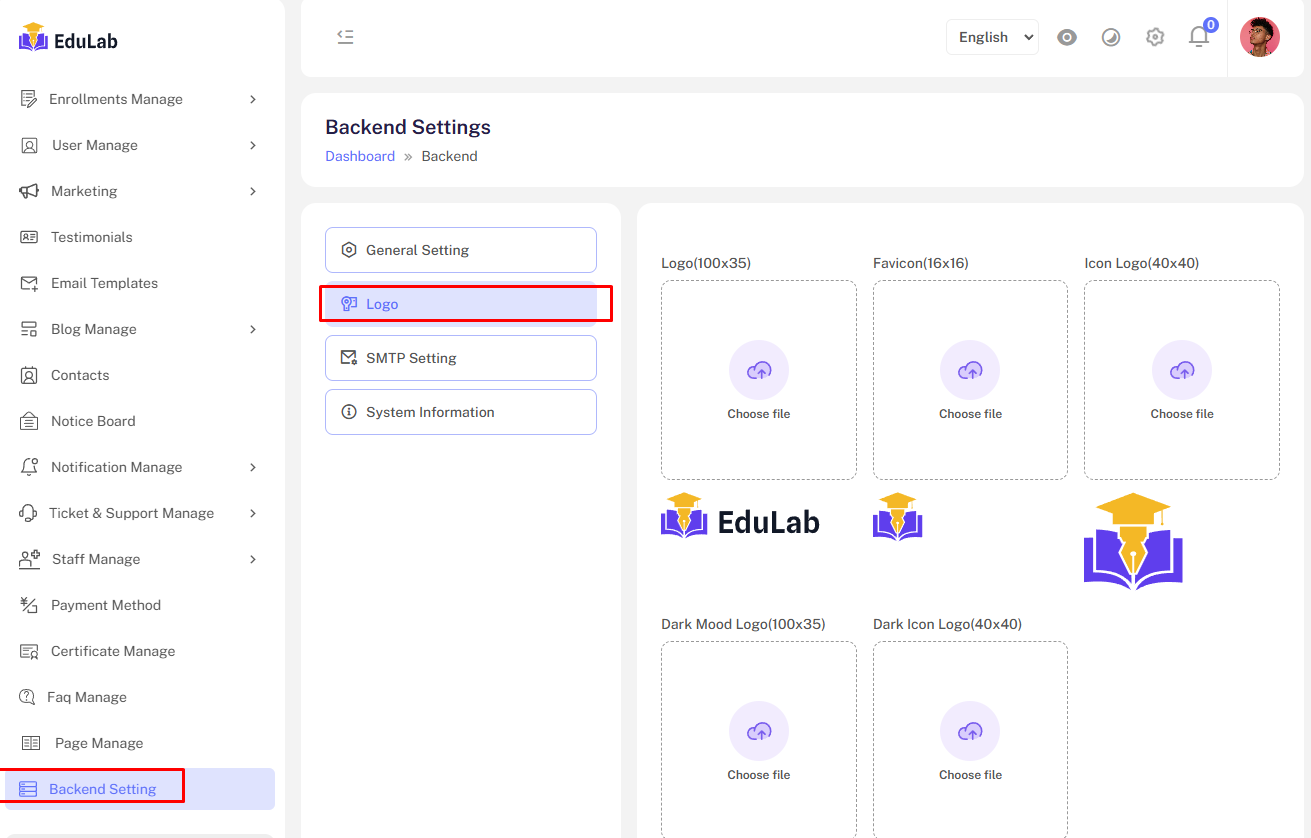Click the eye icon in top bar
Screen dimensions: 1311x838
point(1067,37)
